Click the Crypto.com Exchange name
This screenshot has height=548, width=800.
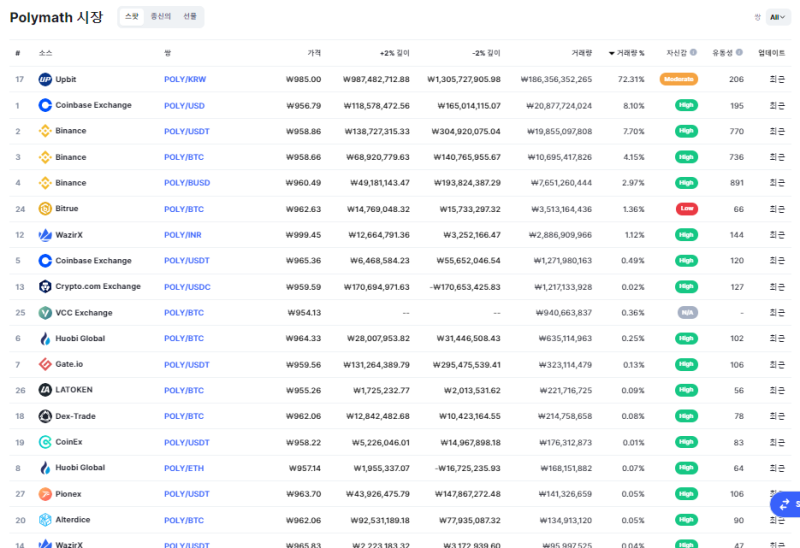[x=98, y=286]
